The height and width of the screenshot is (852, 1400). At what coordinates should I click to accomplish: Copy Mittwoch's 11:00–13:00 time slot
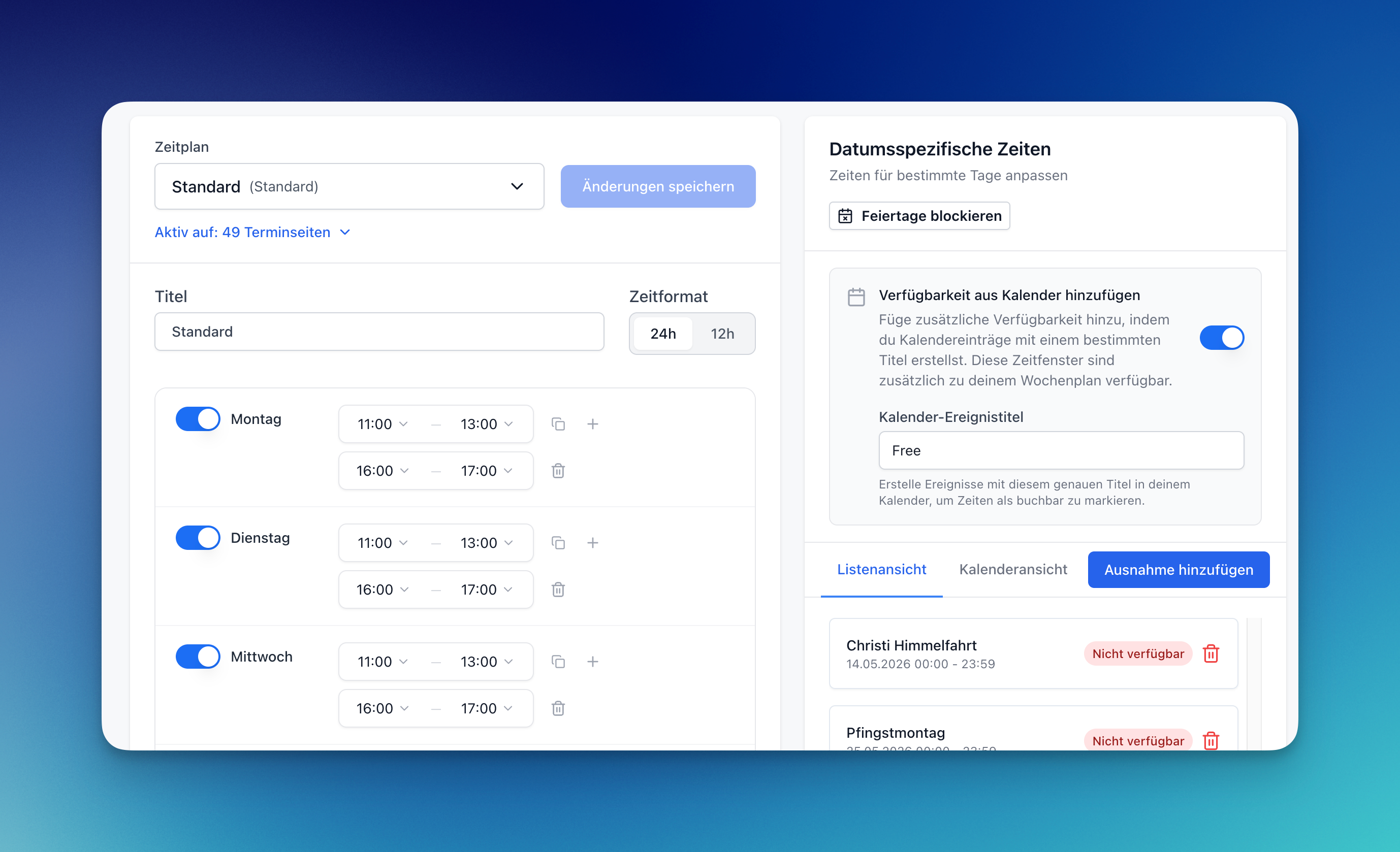[558, 661]
